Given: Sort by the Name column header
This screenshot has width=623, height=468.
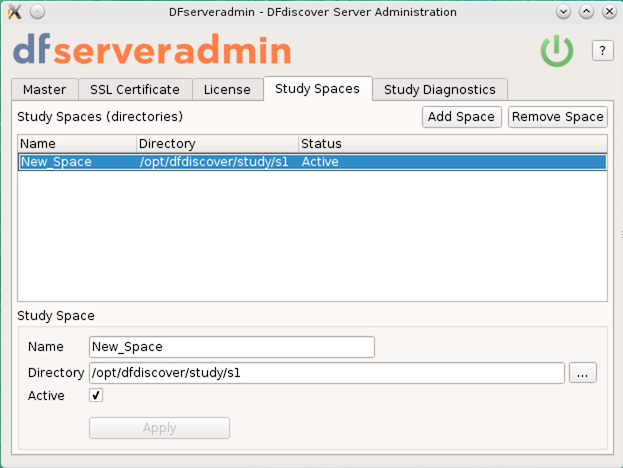Looking at the screenshot, I should [77, 144].
